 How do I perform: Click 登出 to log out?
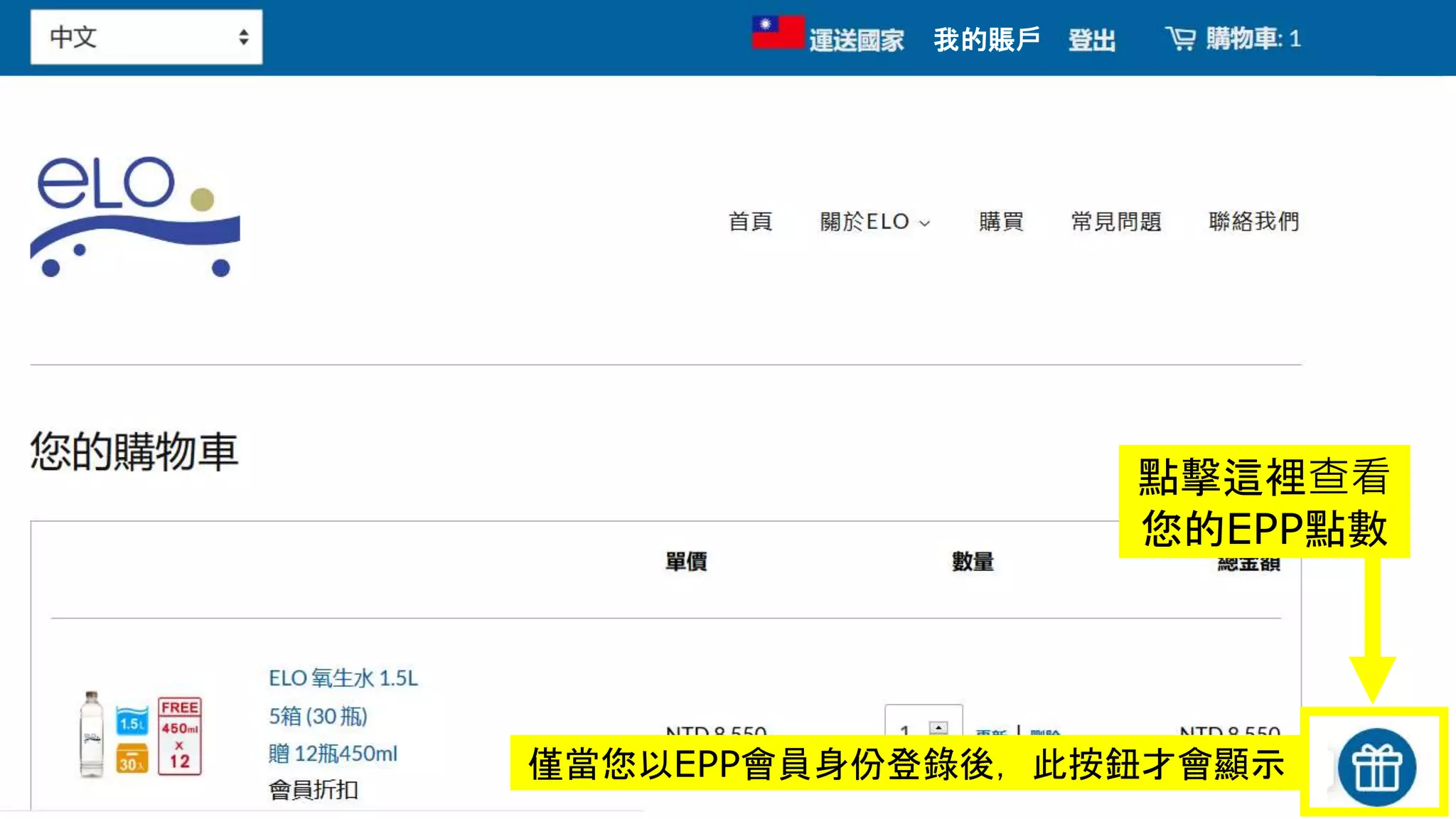[1091, 41]
